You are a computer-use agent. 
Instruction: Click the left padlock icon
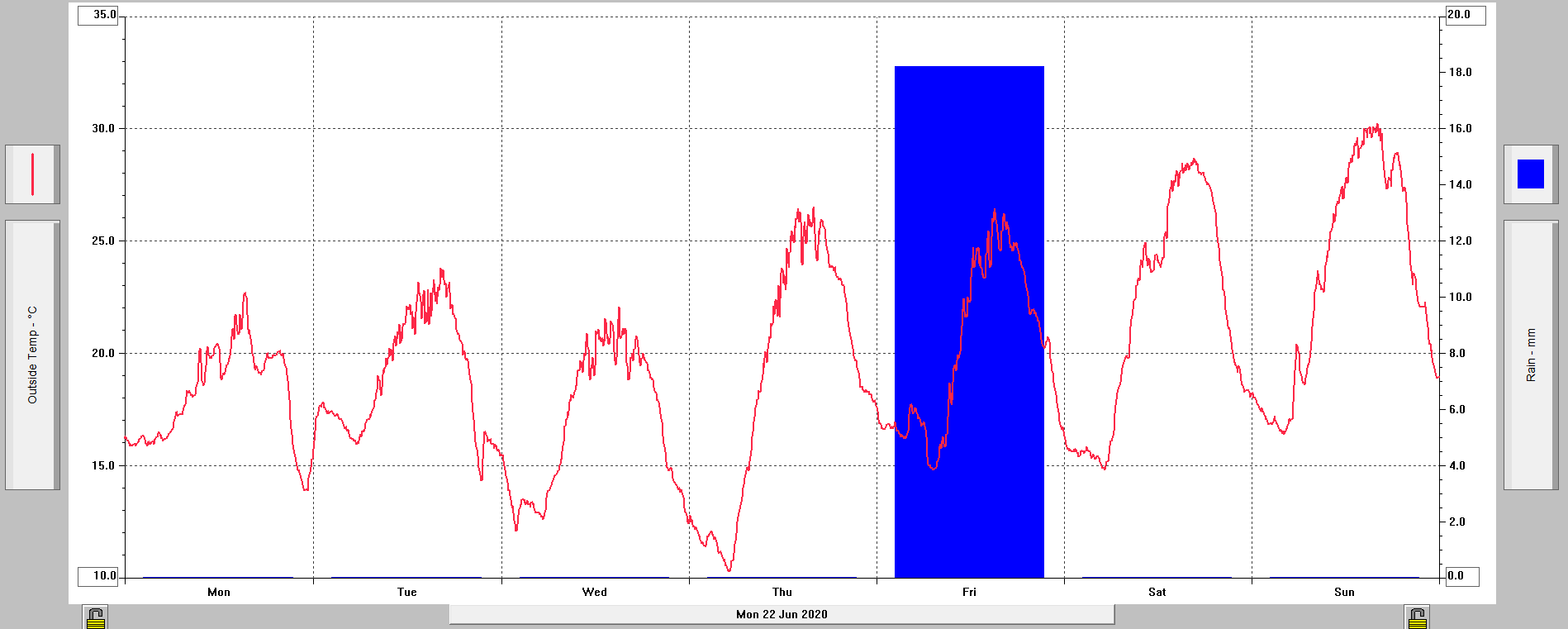[96, 617]
